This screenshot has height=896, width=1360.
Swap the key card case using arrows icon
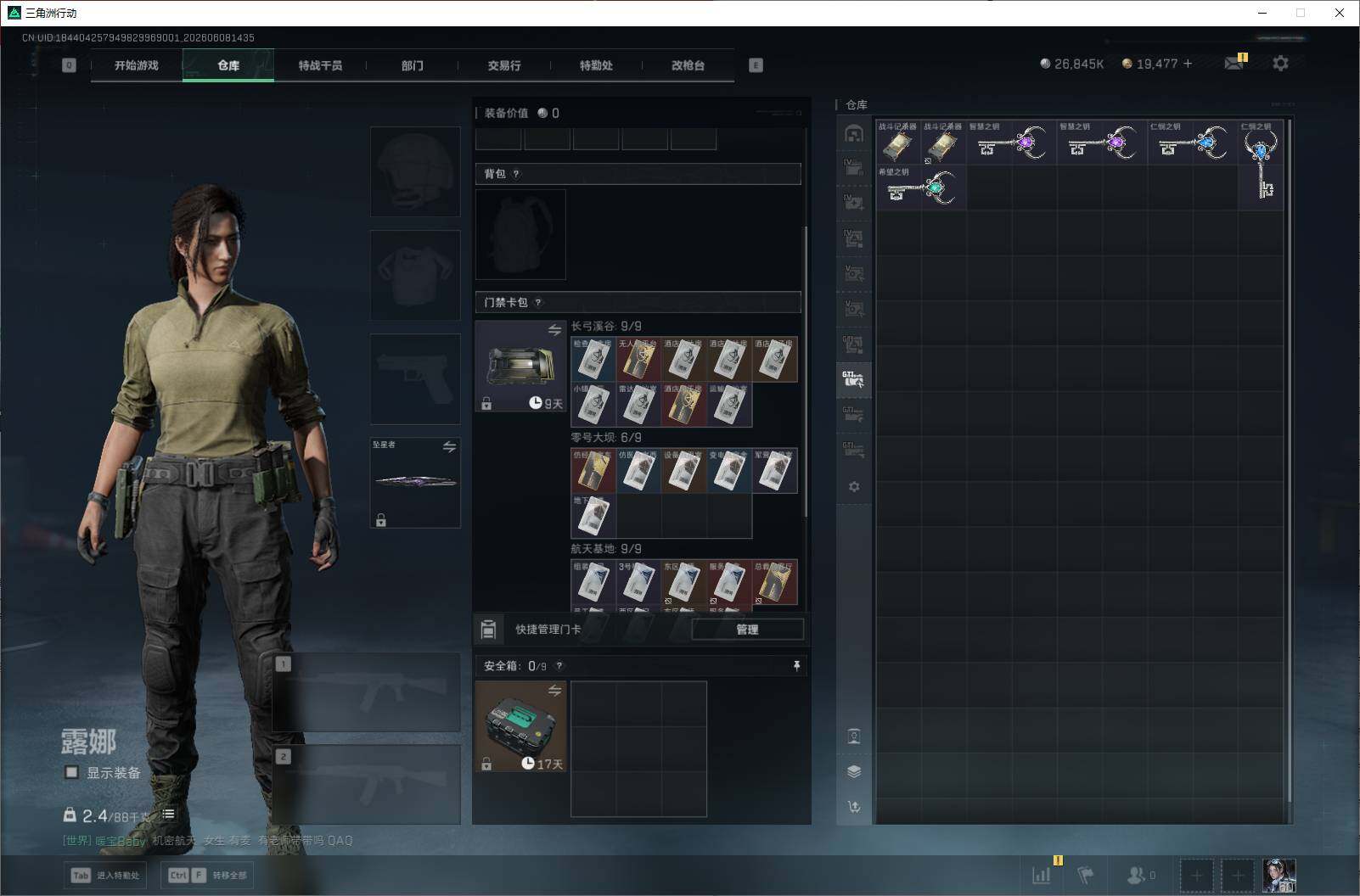[x=554, y=330]
